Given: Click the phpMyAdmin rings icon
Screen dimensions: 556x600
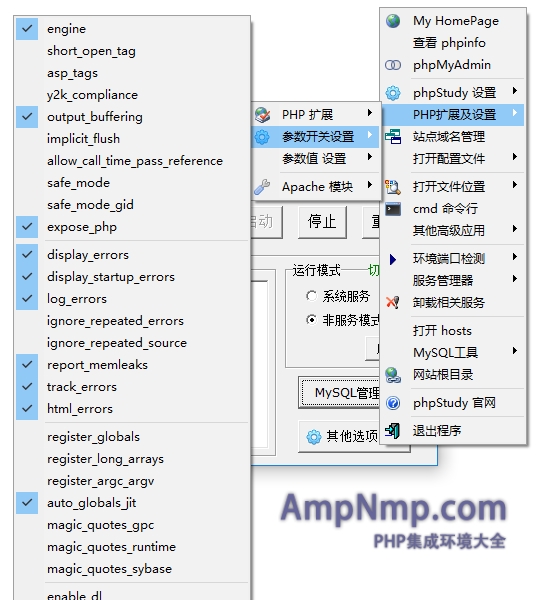Looking at the screenshot, I should tap(393, 65).
